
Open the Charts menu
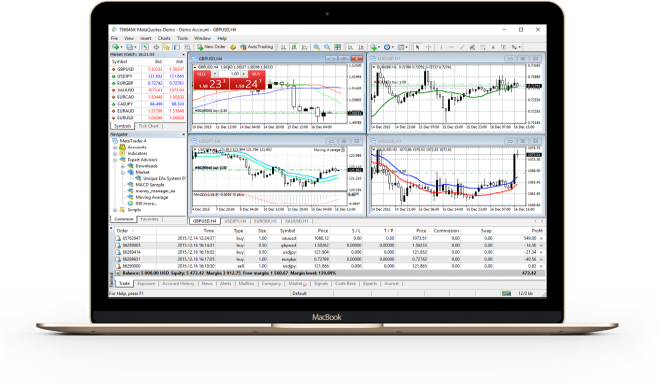pyautogui.click(x=164, y=38)
